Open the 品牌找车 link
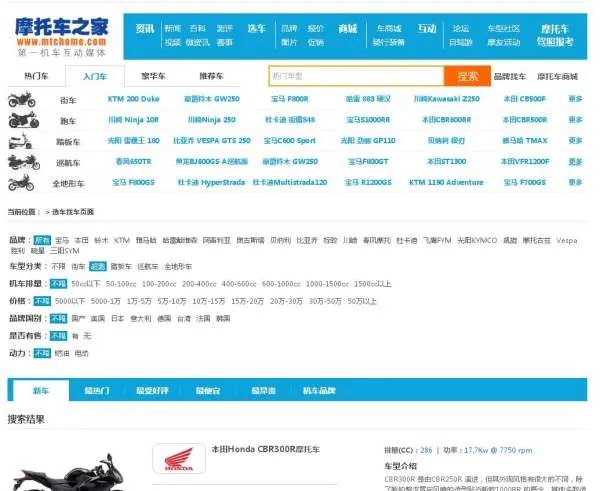Screen dimensions: 600x491 [510, 77]
